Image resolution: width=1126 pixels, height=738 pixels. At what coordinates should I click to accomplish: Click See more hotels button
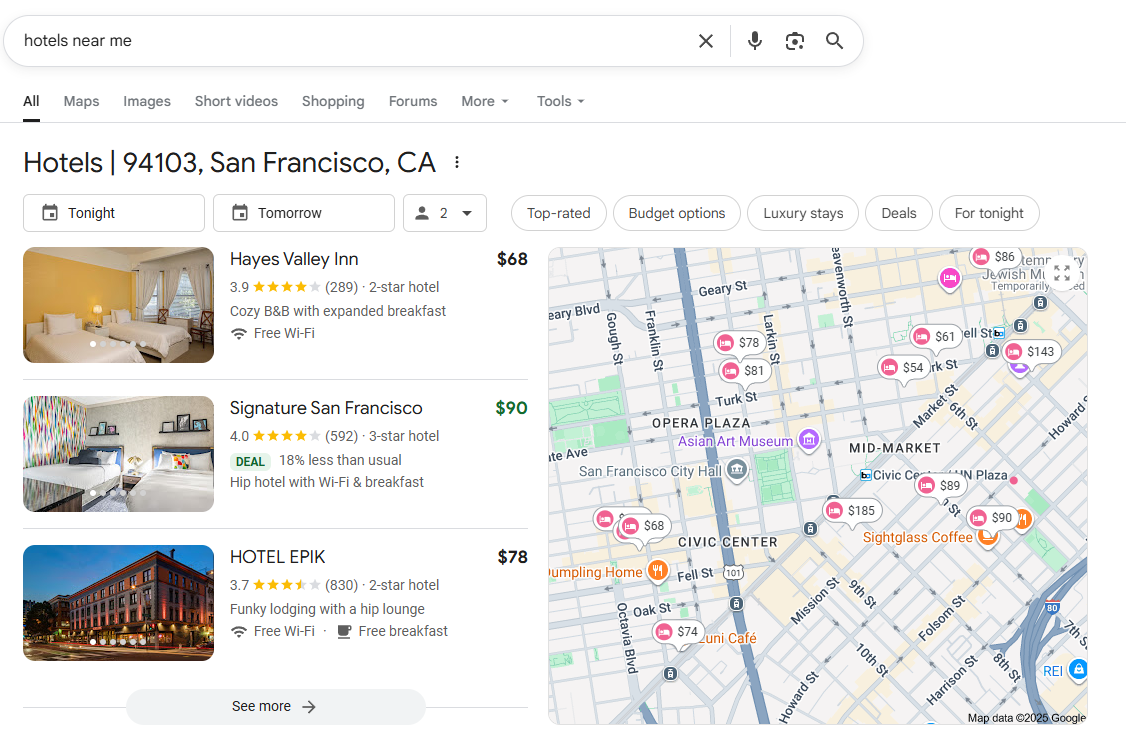(275, 706)
